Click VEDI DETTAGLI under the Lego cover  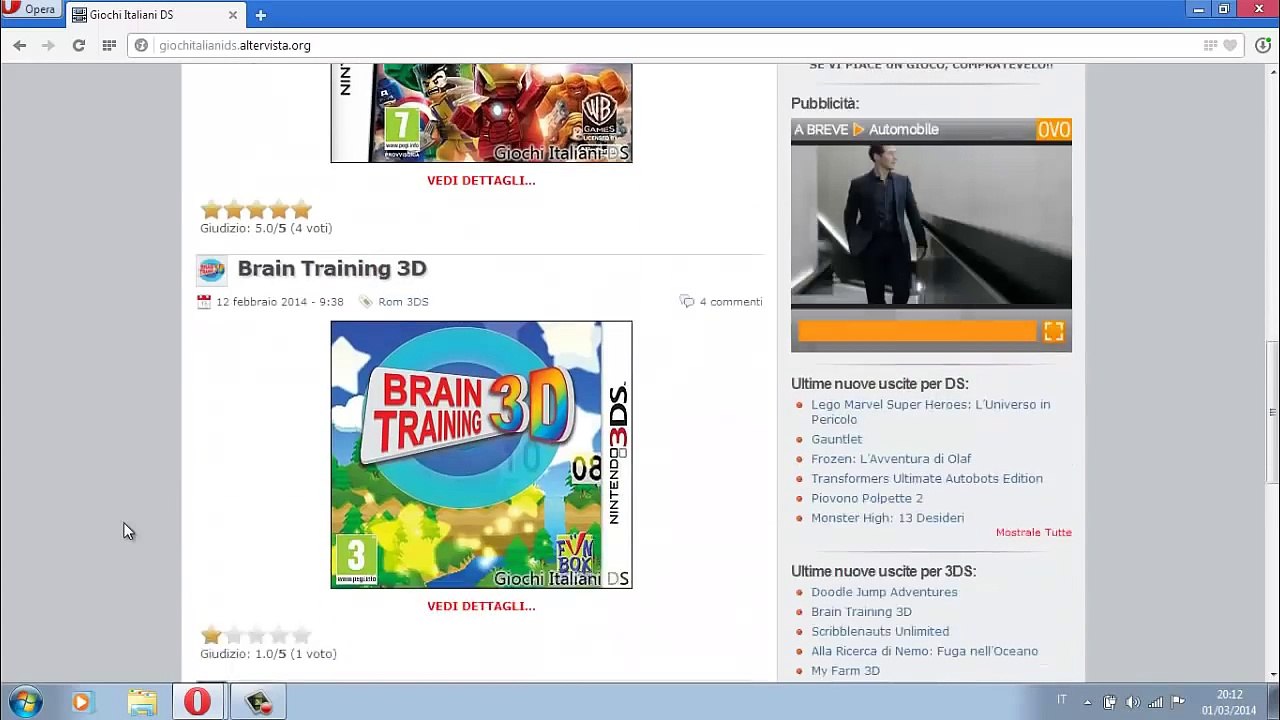[x=481, y=180]
